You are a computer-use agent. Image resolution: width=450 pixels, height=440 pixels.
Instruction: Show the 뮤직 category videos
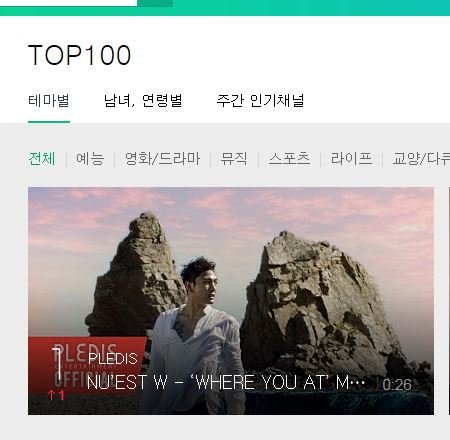[234, 158]
